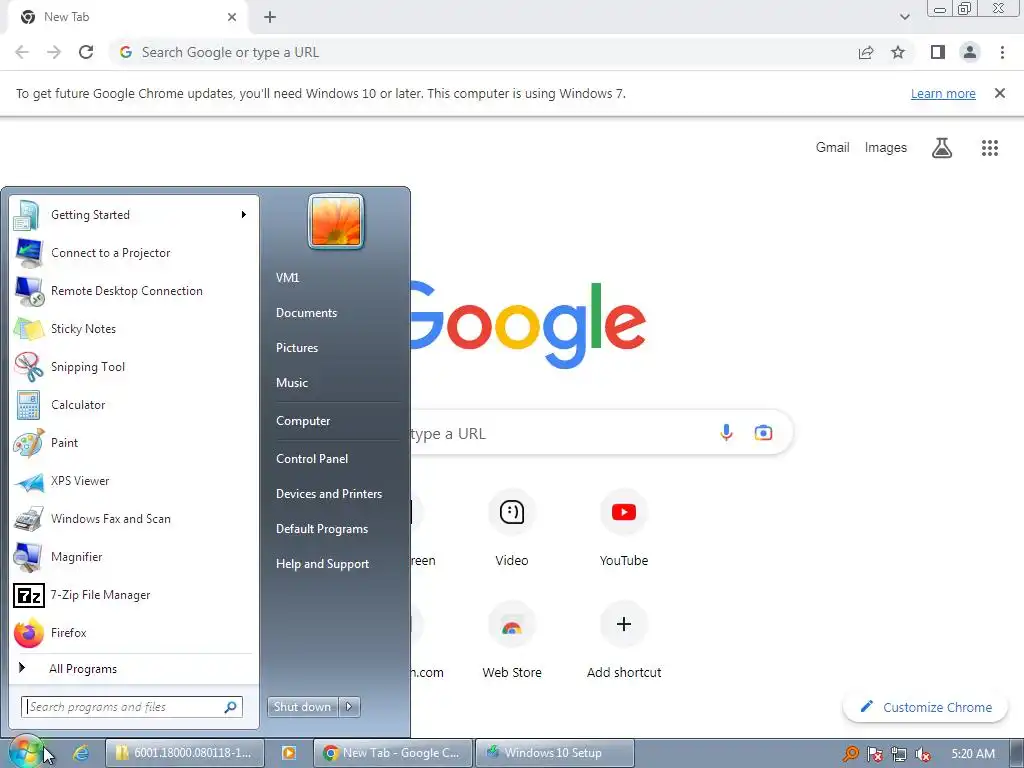The width and height of the screenshot is (1024, 768).
Task: Click the muted volume tray icon
Action: tap(922, 754)
